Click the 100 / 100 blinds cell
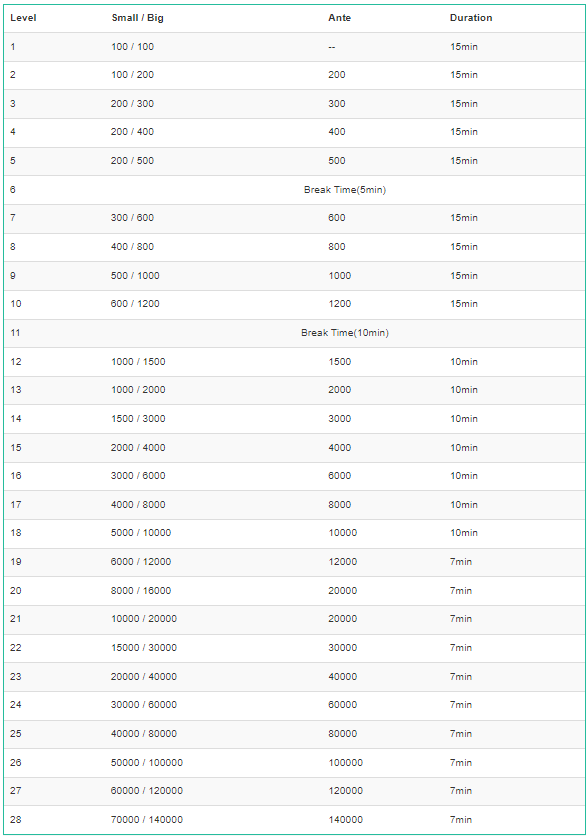This screenshot has width=588, height=838. pyautogui.click(x=133, y=46)
